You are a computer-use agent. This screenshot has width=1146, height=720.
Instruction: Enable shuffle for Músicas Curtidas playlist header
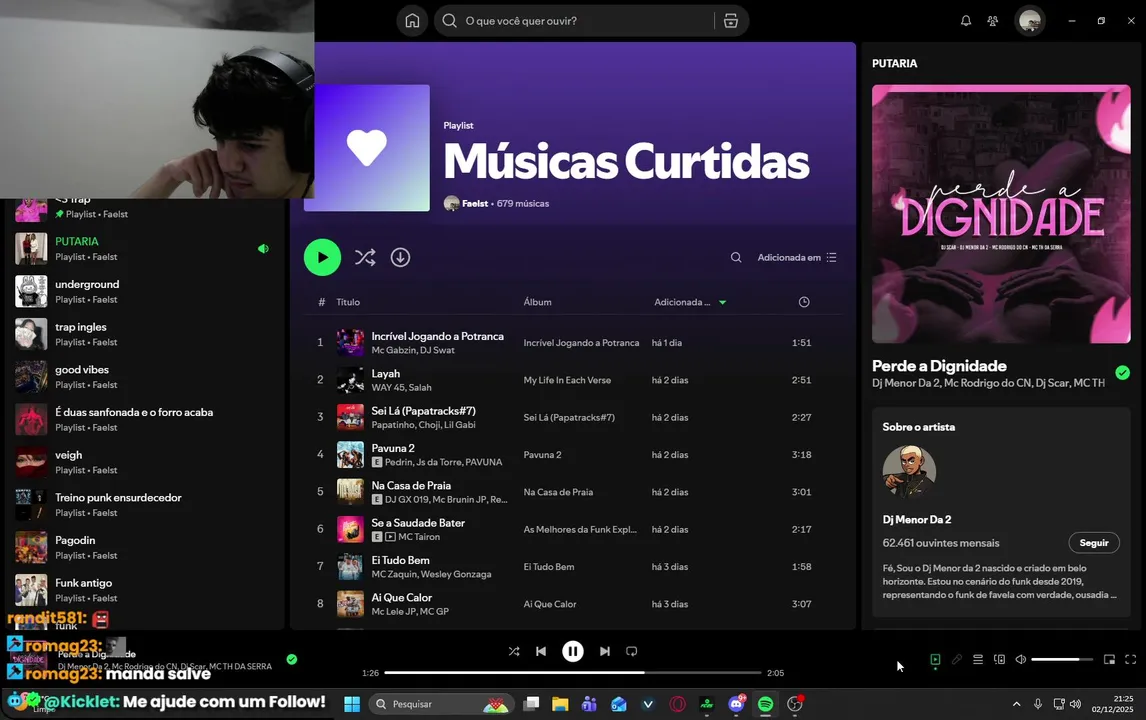tap(365, 257)
